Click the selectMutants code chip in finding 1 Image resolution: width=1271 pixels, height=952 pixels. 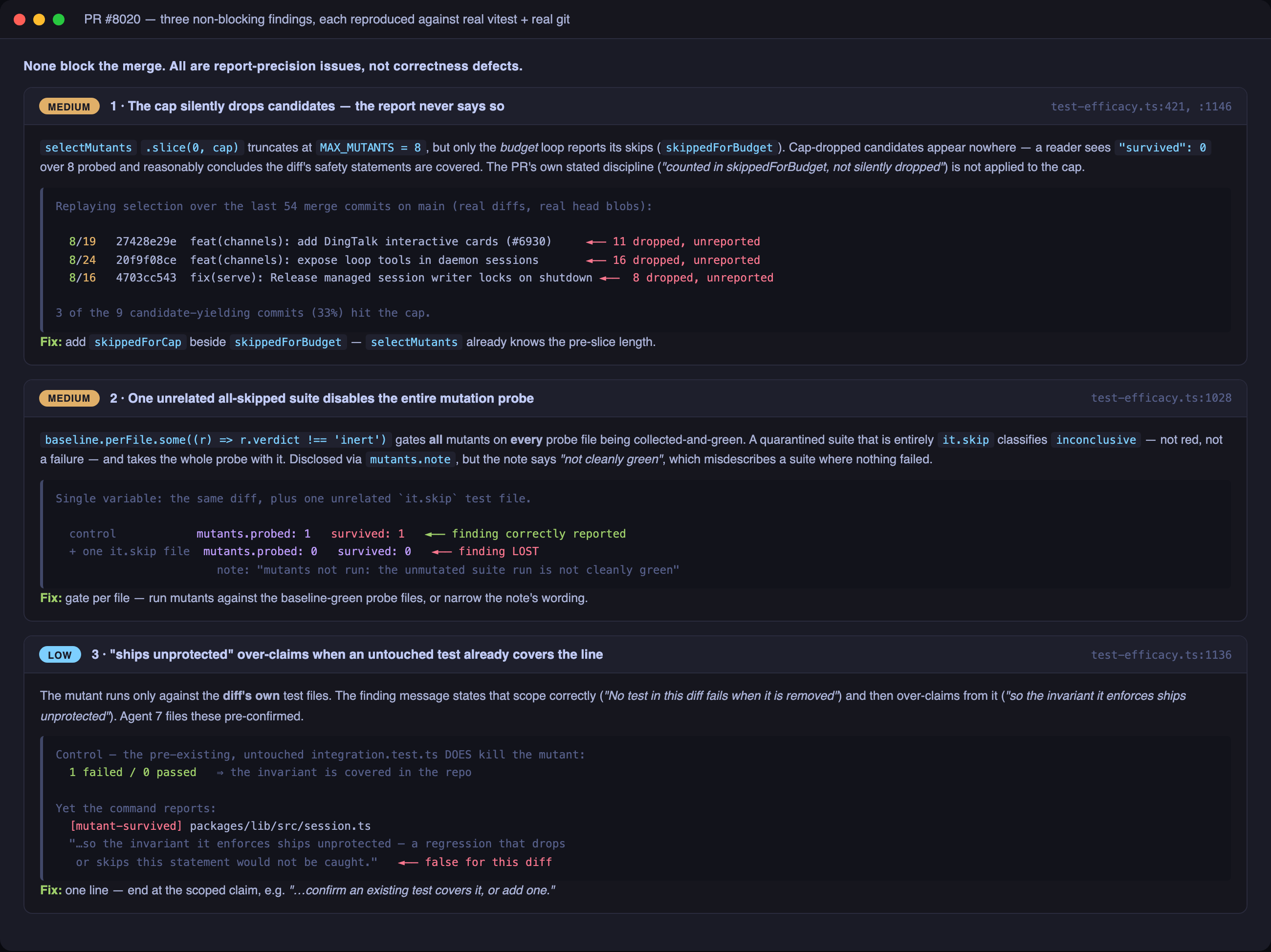click(x=88, y=148)
